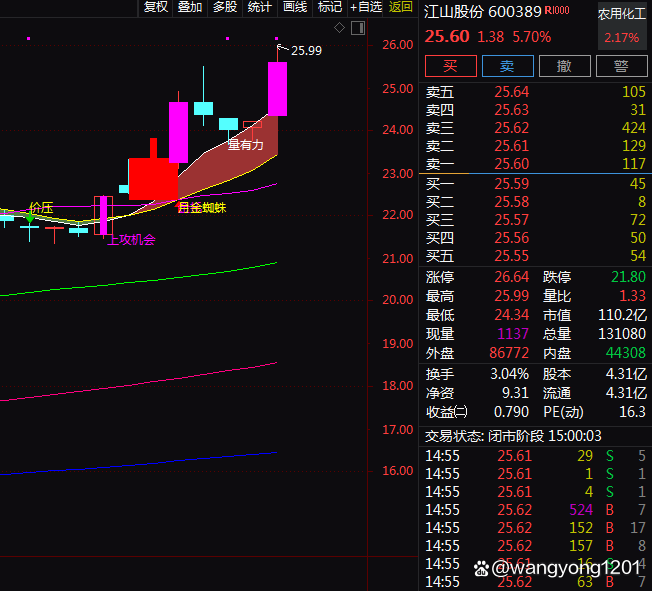Screen dimensions: 652x591
Task: Click the R1000 badge beside stock code
Action: [x=557, y=11]
